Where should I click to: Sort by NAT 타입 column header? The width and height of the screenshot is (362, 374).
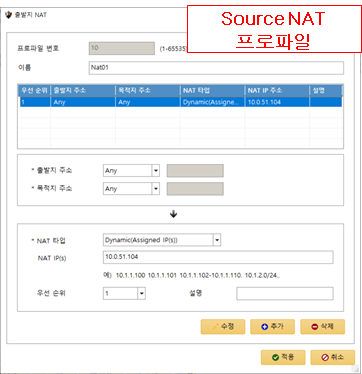tap(212, 91)
